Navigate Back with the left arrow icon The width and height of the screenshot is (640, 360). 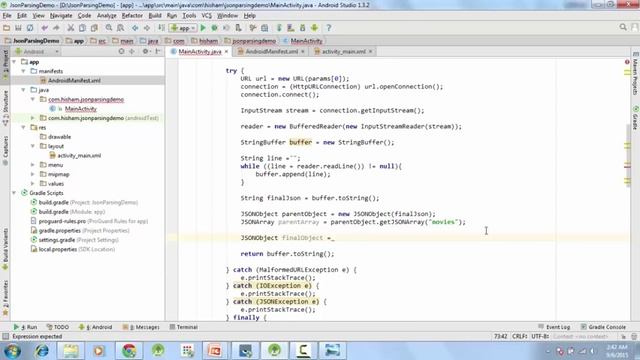(x=135, y=28)
